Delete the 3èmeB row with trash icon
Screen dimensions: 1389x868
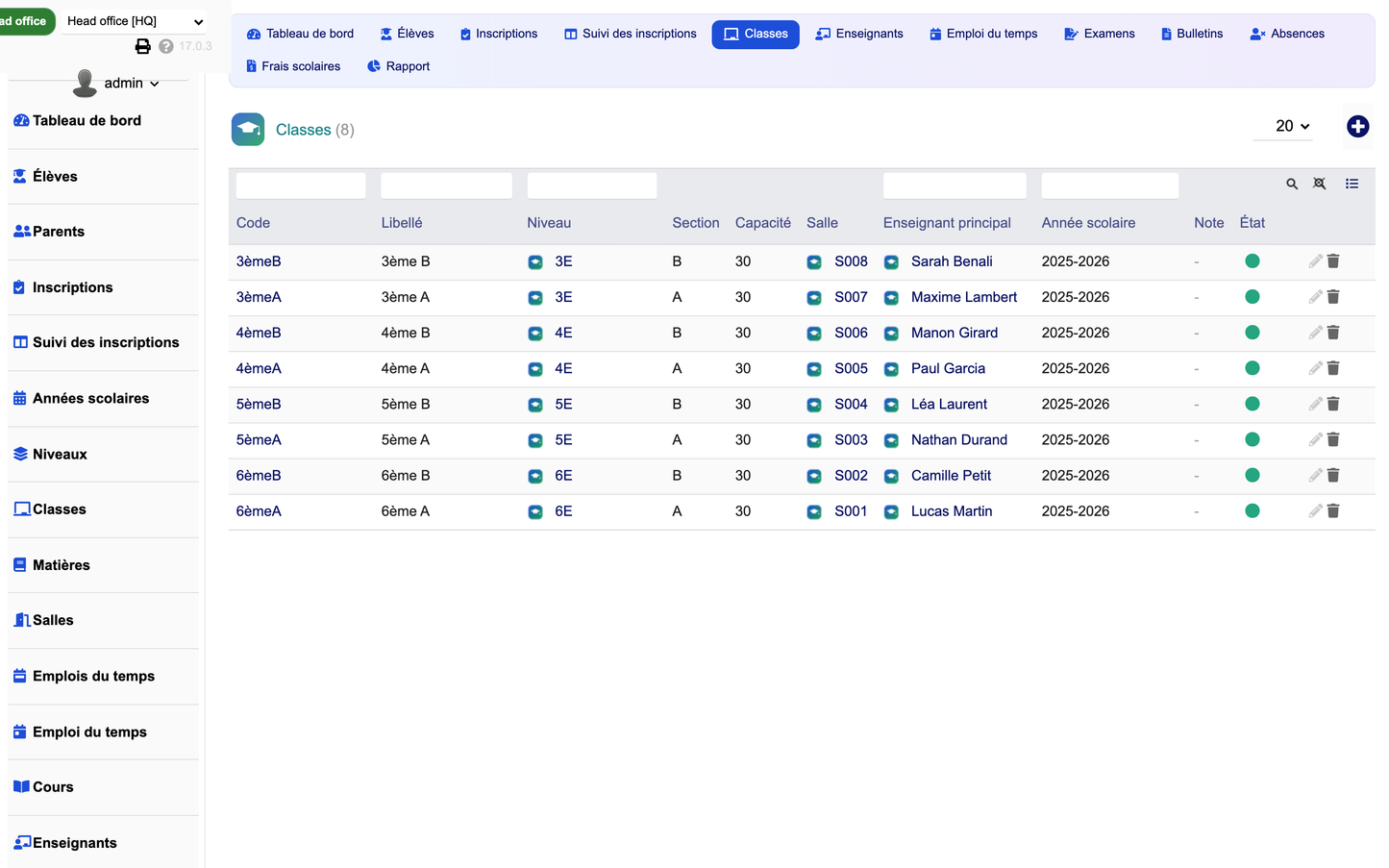(1333, 261)
